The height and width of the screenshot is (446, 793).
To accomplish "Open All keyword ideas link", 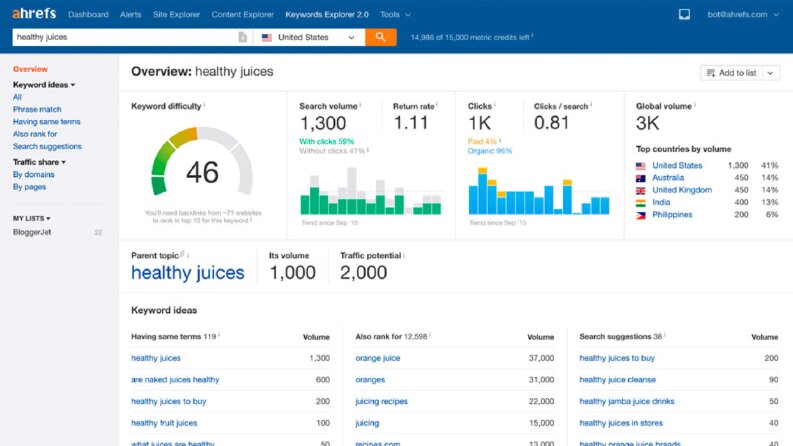I will (x=17, y=97).
